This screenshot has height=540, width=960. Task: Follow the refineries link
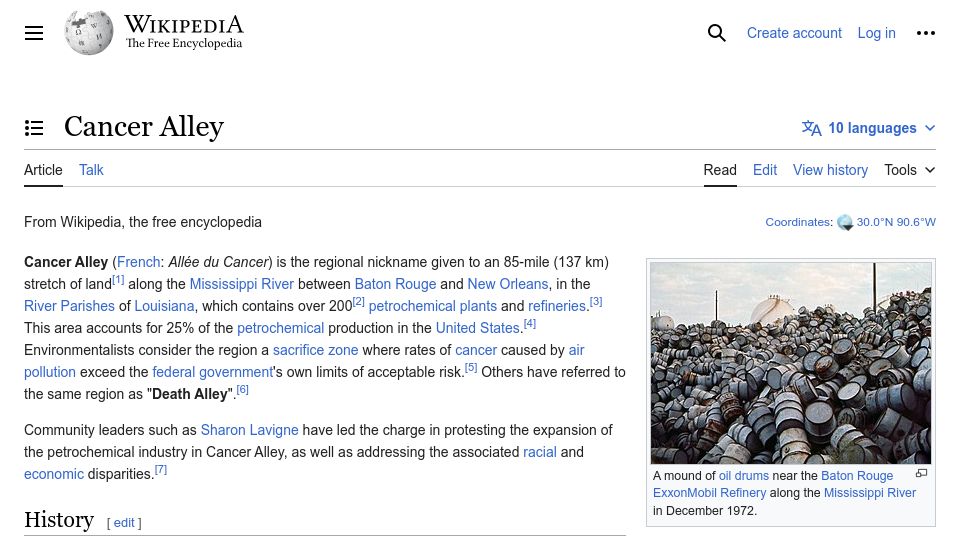(x=557, y=306)
